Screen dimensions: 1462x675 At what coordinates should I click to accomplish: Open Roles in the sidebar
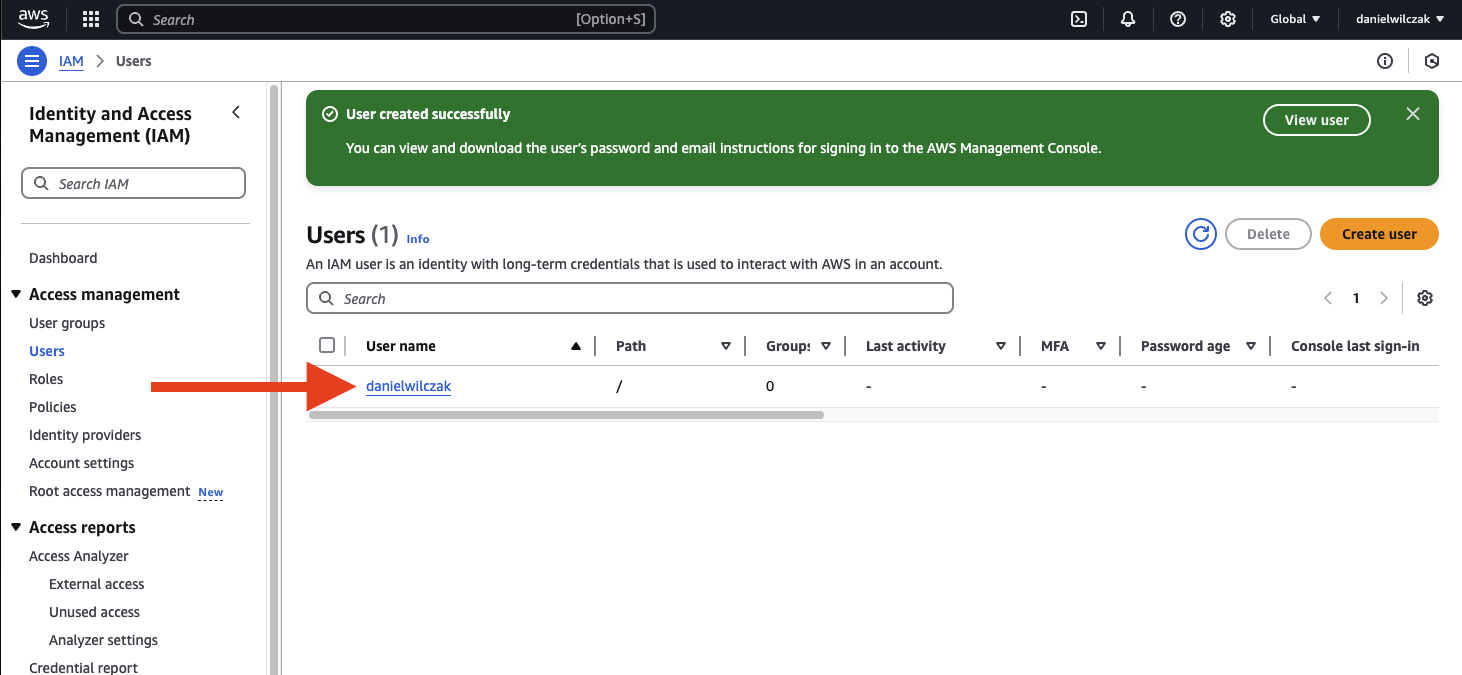(x=46, y=379)
